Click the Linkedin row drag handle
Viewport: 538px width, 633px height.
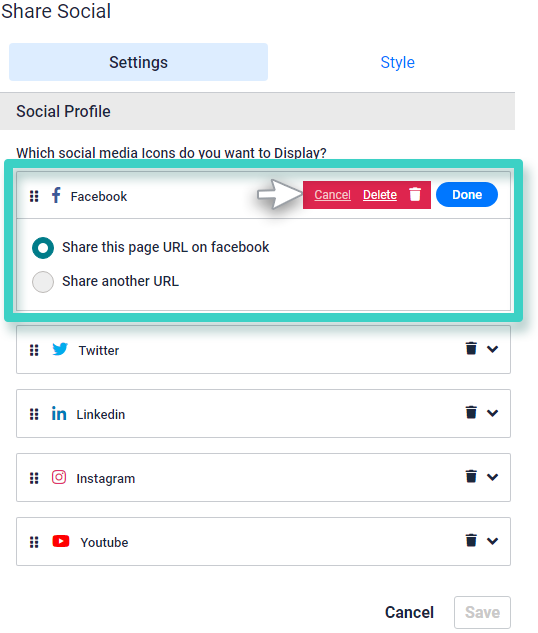point(34,414)
